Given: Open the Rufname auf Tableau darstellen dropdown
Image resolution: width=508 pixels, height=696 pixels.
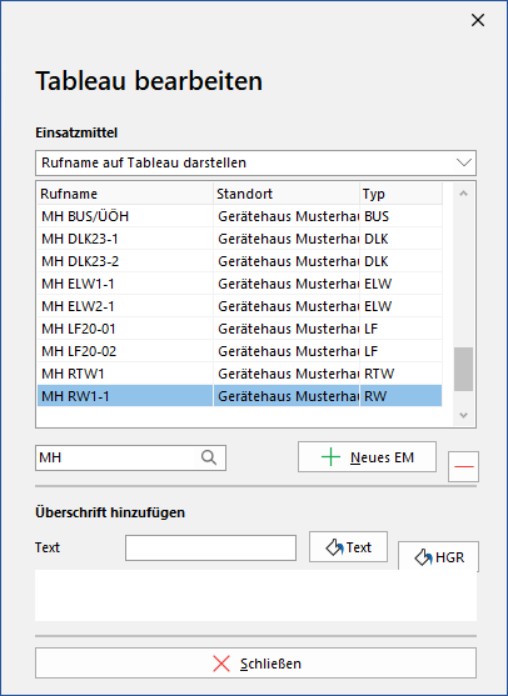Looking at the screenshot, I should tap(256, 163).
